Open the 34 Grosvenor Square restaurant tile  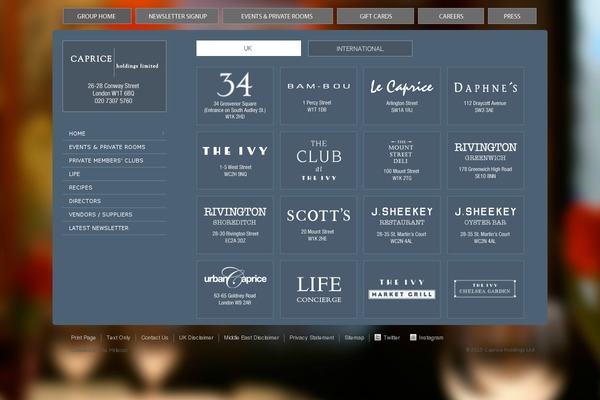[x=235, y=96]
